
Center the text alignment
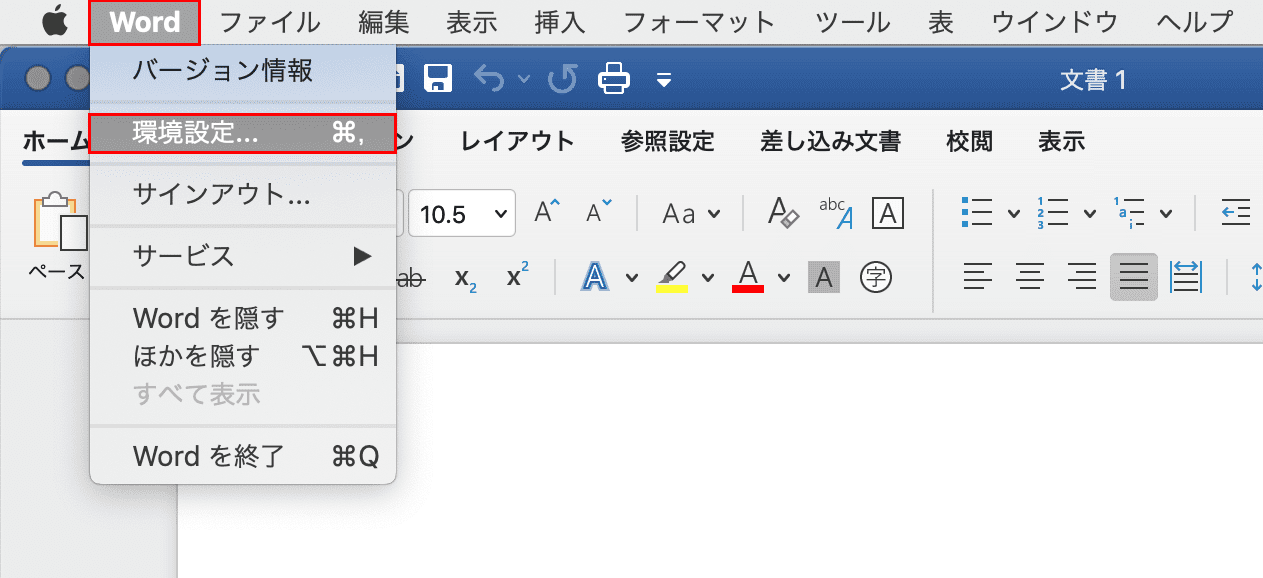click(x=1030, y=277)
